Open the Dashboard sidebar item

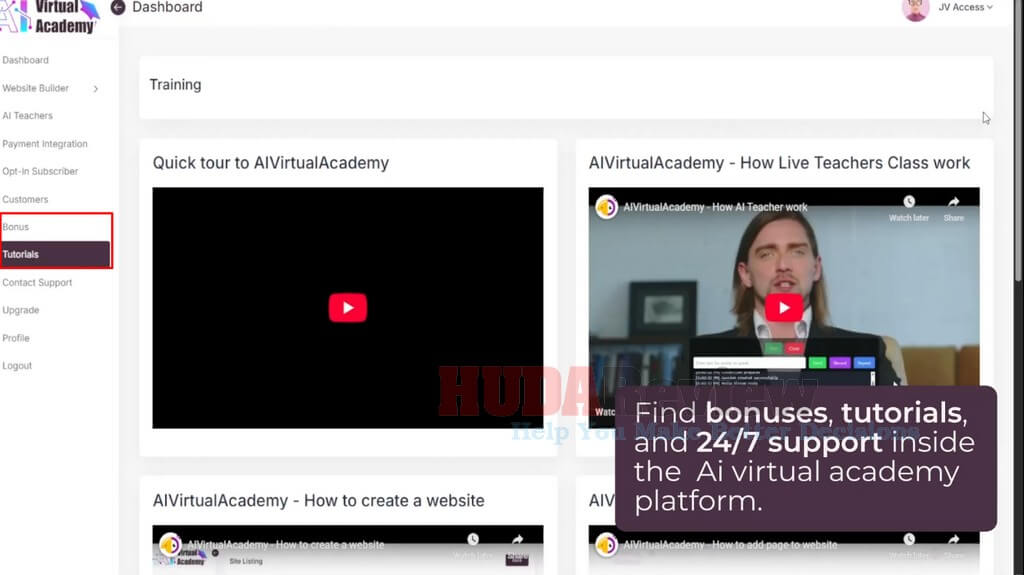pyautogui.click(x=25, y=60)
